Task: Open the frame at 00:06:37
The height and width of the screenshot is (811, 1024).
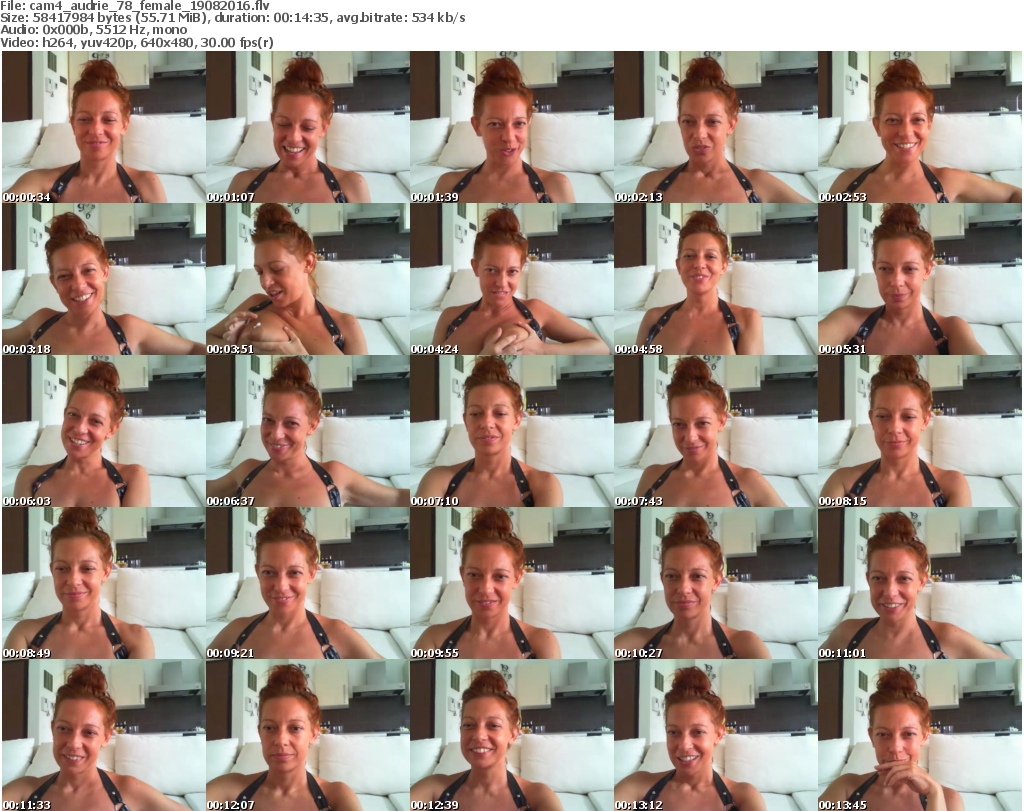Action: coord(308,431)
